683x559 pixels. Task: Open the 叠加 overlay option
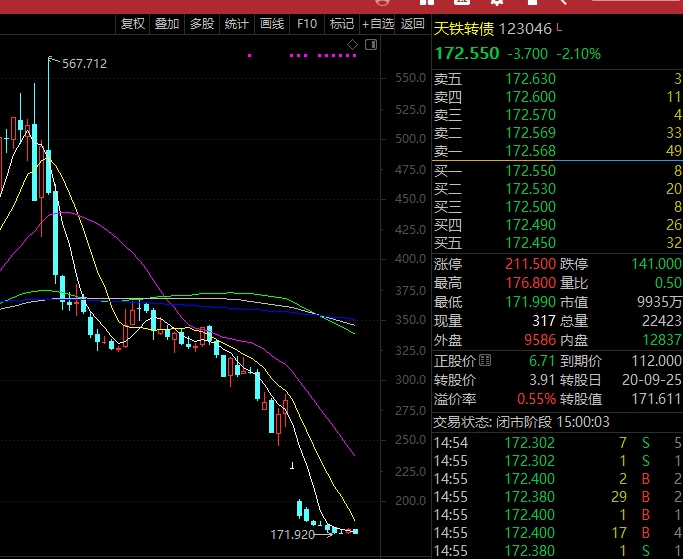pos(167,24)
